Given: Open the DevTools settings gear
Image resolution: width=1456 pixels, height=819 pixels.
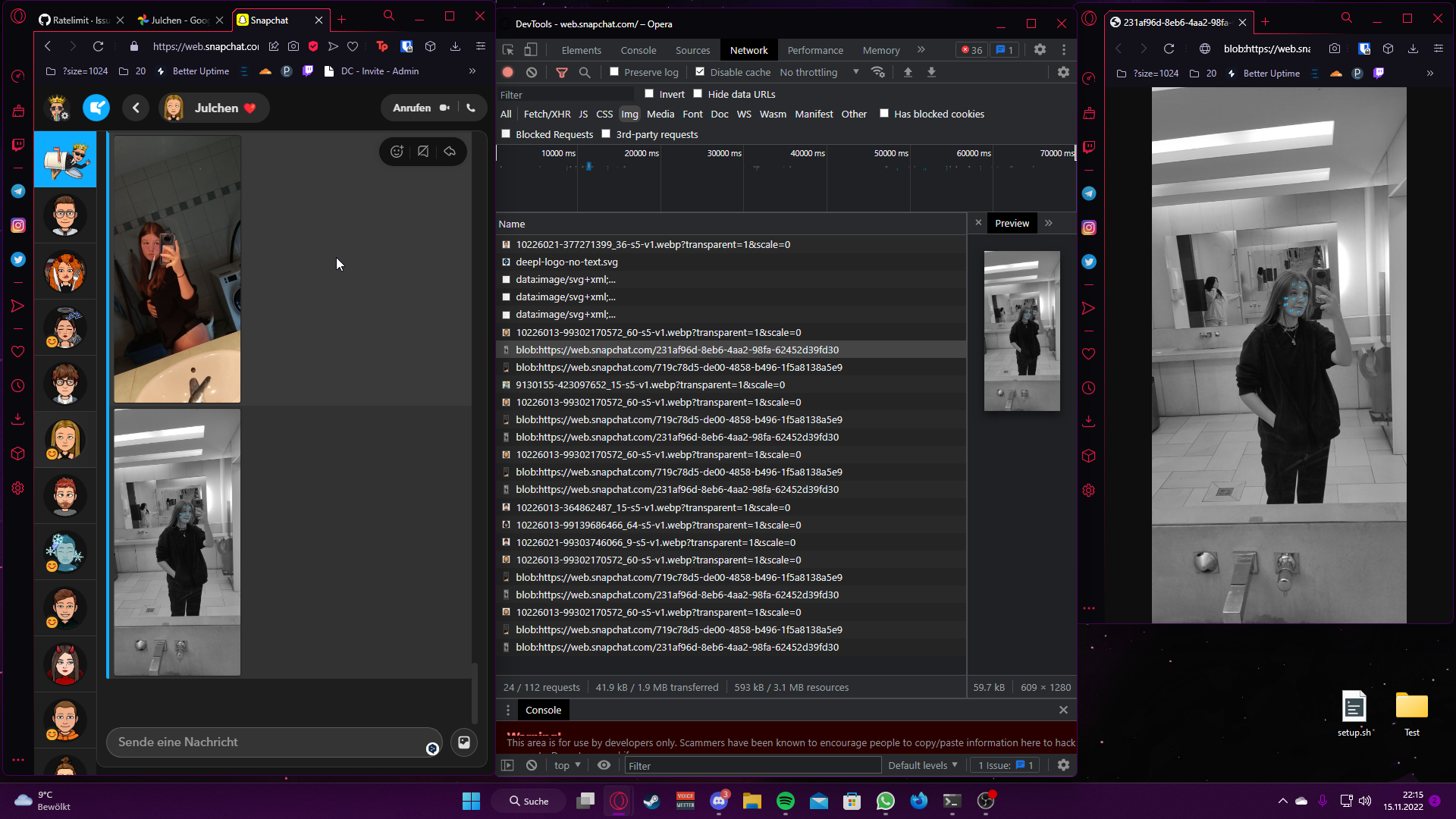Looking at the screenshot, I should click(x=1040, y=49).
